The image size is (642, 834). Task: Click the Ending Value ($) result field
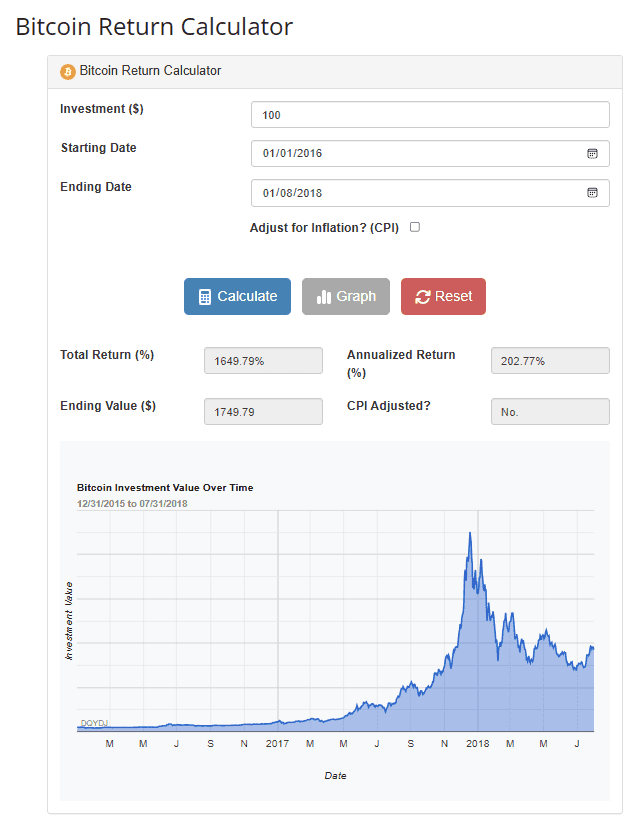(263, 412)
